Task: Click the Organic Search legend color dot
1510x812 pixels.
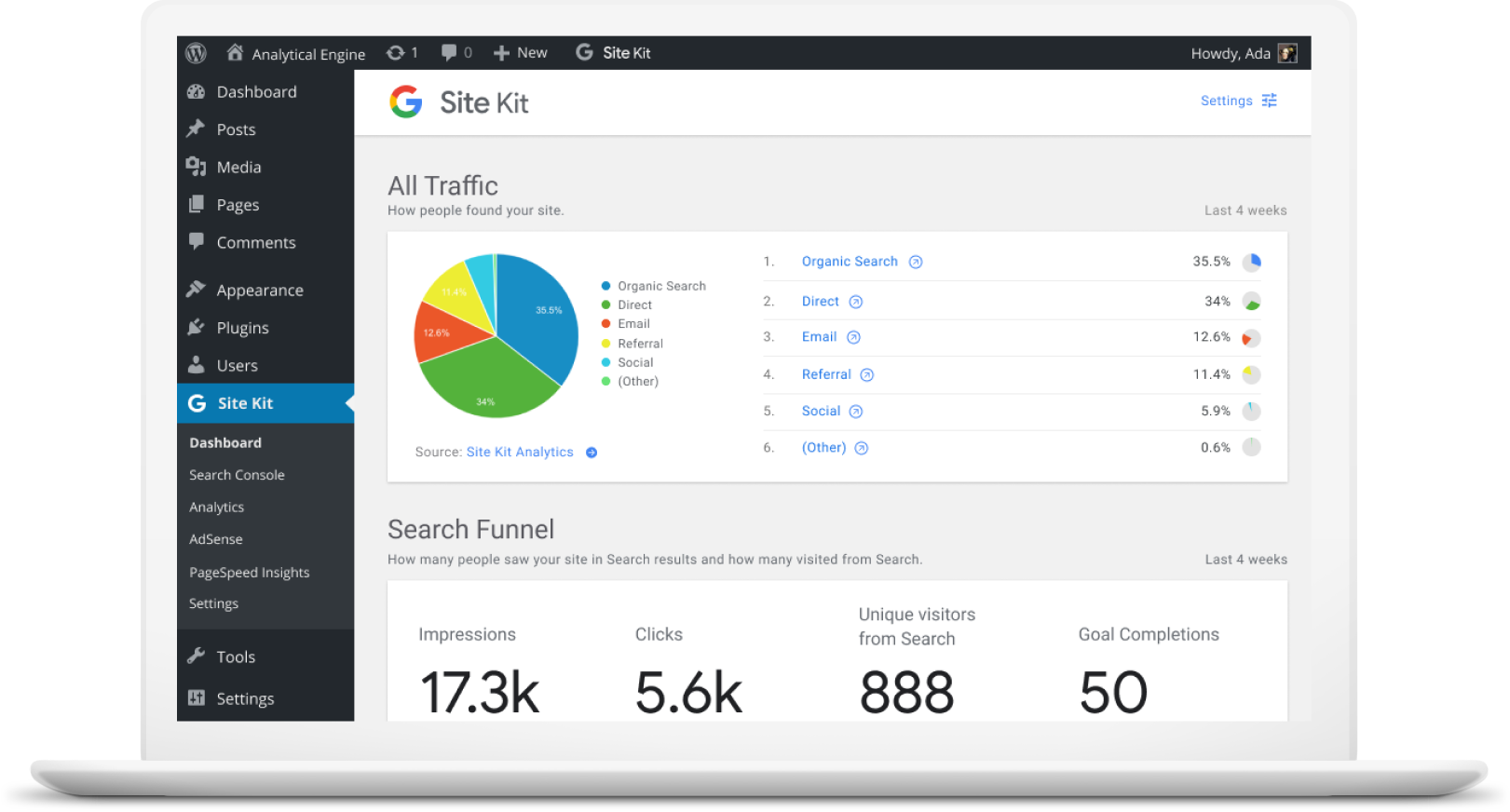Action: [606, 286]
